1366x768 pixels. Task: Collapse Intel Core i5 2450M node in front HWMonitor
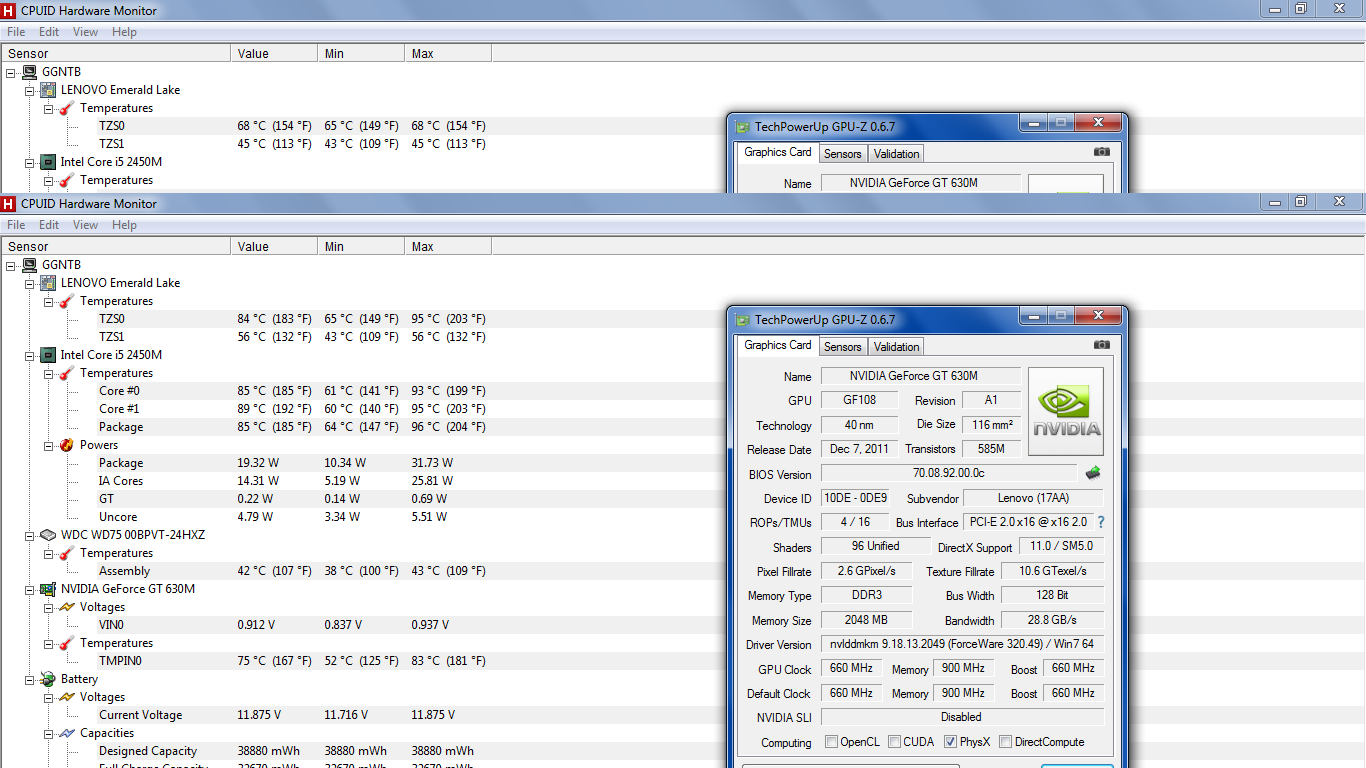pyautogui.click(x=30, y=355)
